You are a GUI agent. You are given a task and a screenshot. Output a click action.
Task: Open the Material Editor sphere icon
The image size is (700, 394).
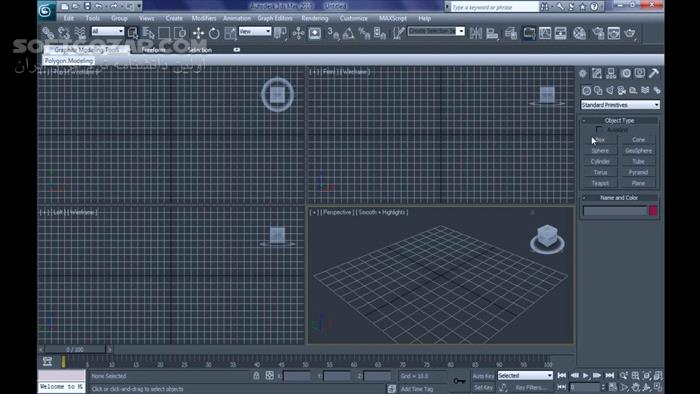coord(579,33)
